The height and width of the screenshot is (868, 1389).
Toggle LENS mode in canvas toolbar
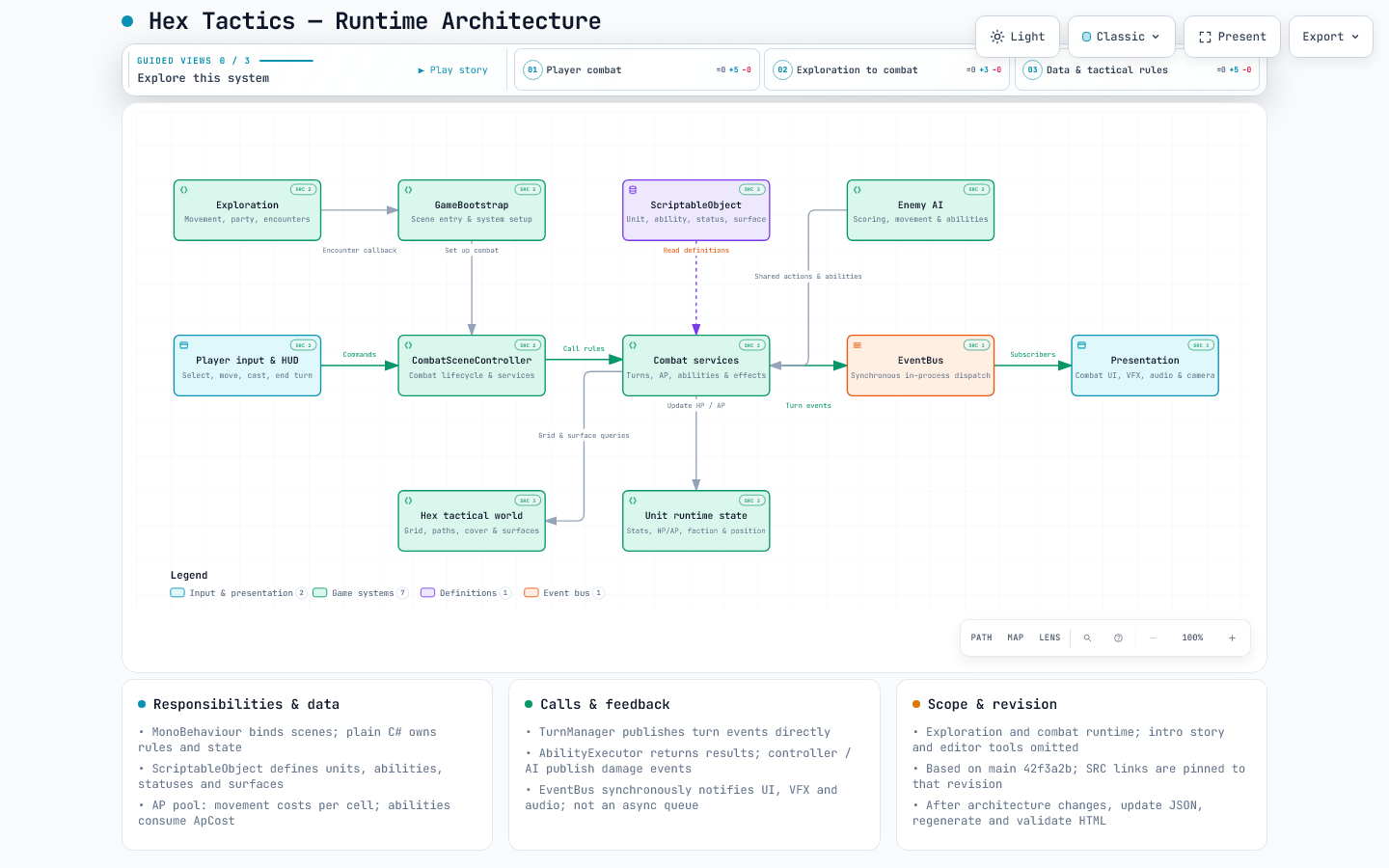click(1049, 637)
